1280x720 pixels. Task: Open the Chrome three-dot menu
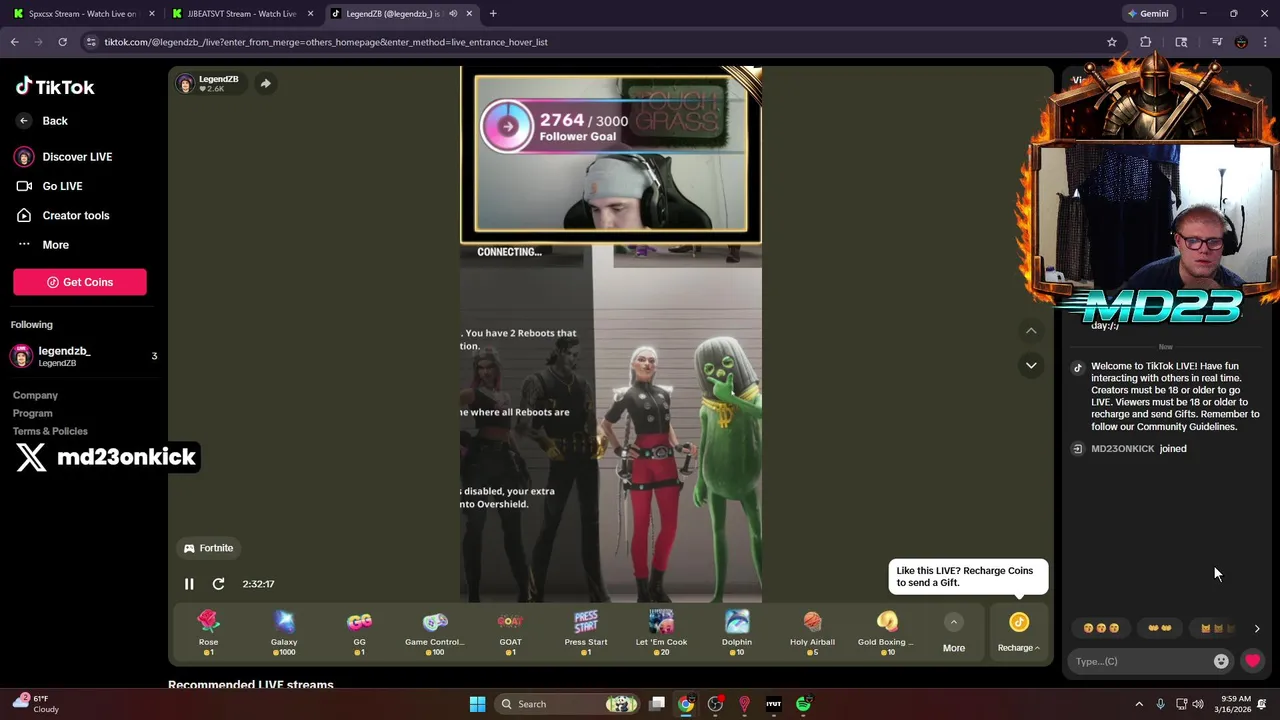coord(1266,42)
